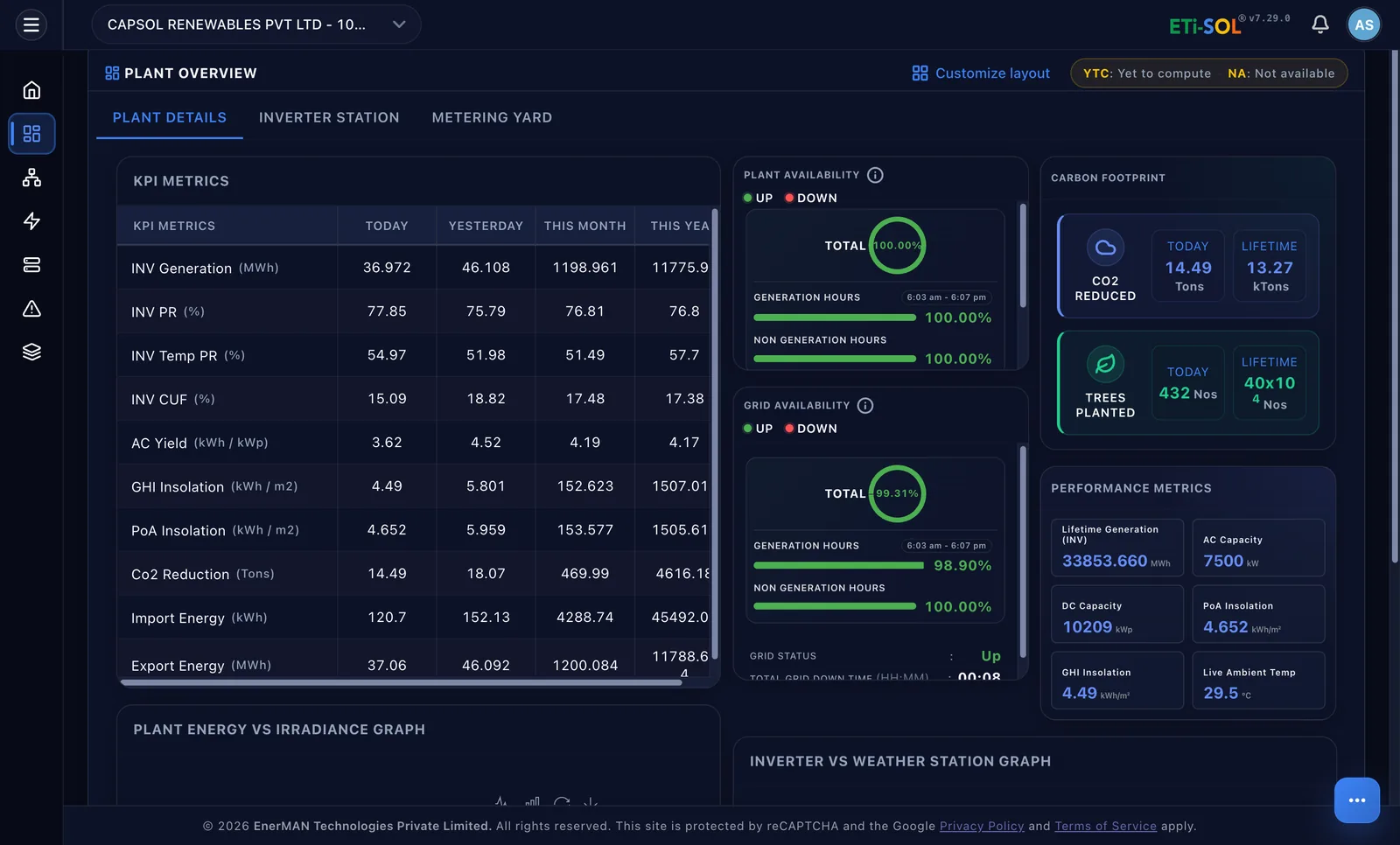Open the hamburger menu
Screen dimensions: 1400x845
(31, 24)
